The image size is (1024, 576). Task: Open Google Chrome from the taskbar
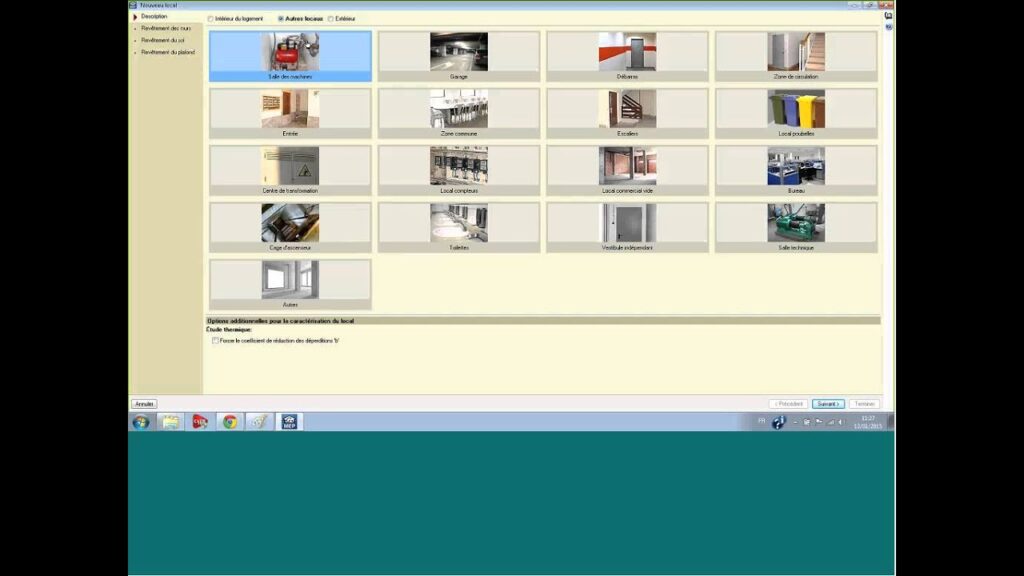[230, 422]
